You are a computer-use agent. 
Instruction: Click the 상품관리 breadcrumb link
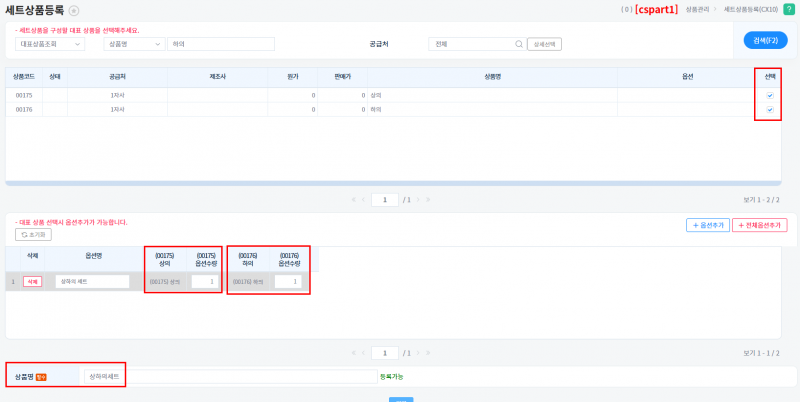[697, 10]
